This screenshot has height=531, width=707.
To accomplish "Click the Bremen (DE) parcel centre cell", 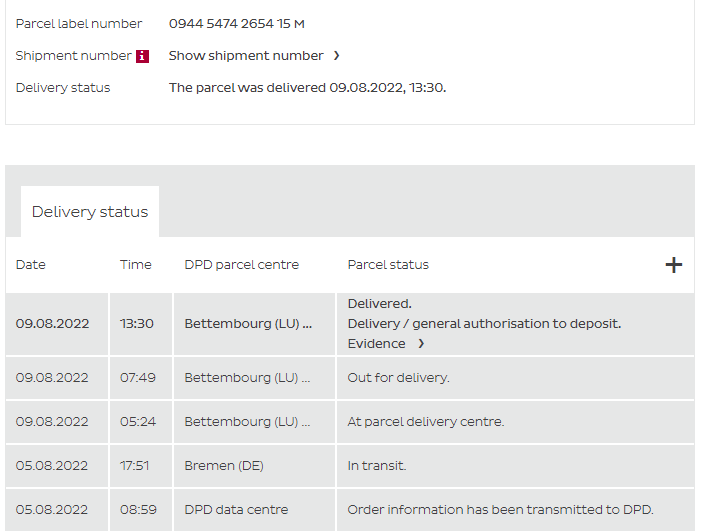I will point(225,466).
